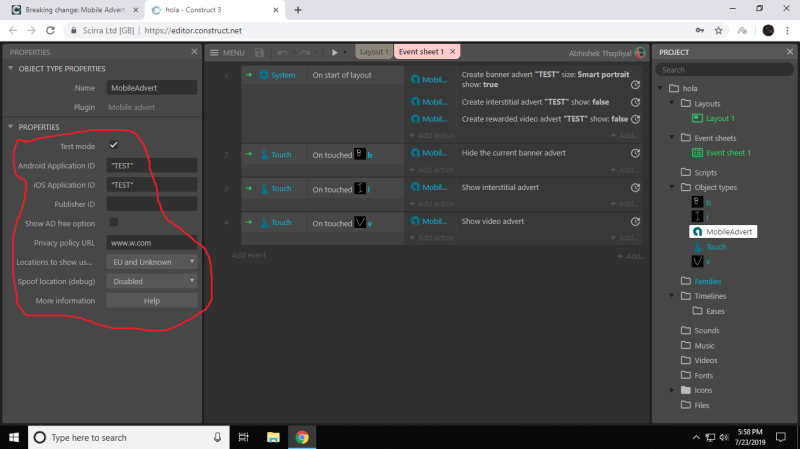Click Add action under event 2
Image resolution: width=800 pixels, height=449 pixels.
point(432,169)
